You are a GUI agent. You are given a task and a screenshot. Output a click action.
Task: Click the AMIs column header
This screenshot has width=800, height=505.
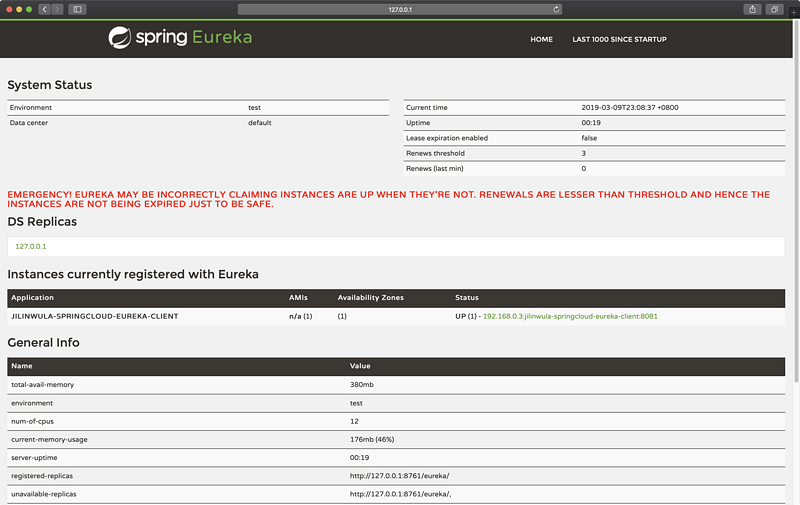298,297
